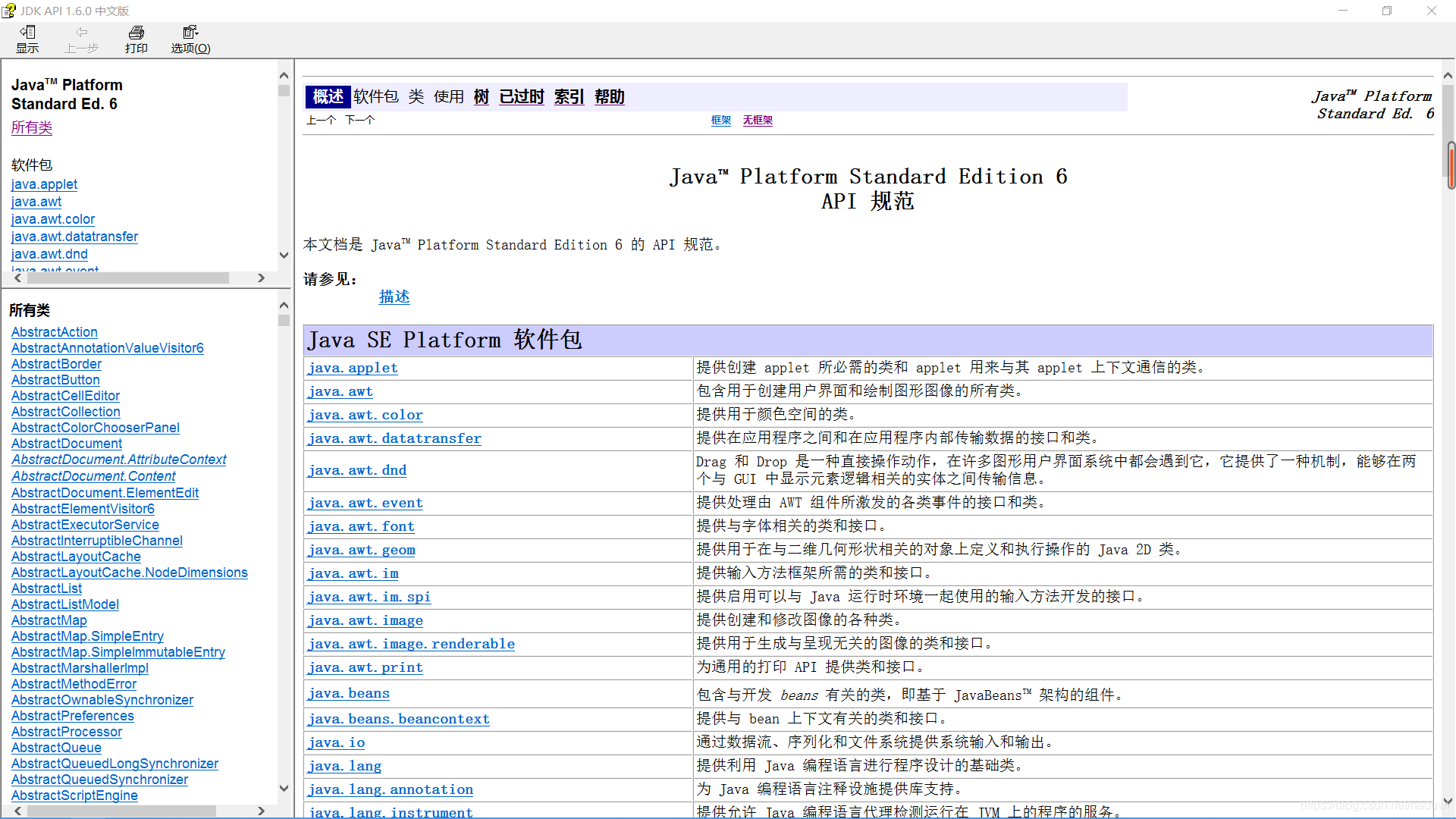Open java.applet in the package table
1456x819 pixels.
pyautogui.click(x=353, y=368)
